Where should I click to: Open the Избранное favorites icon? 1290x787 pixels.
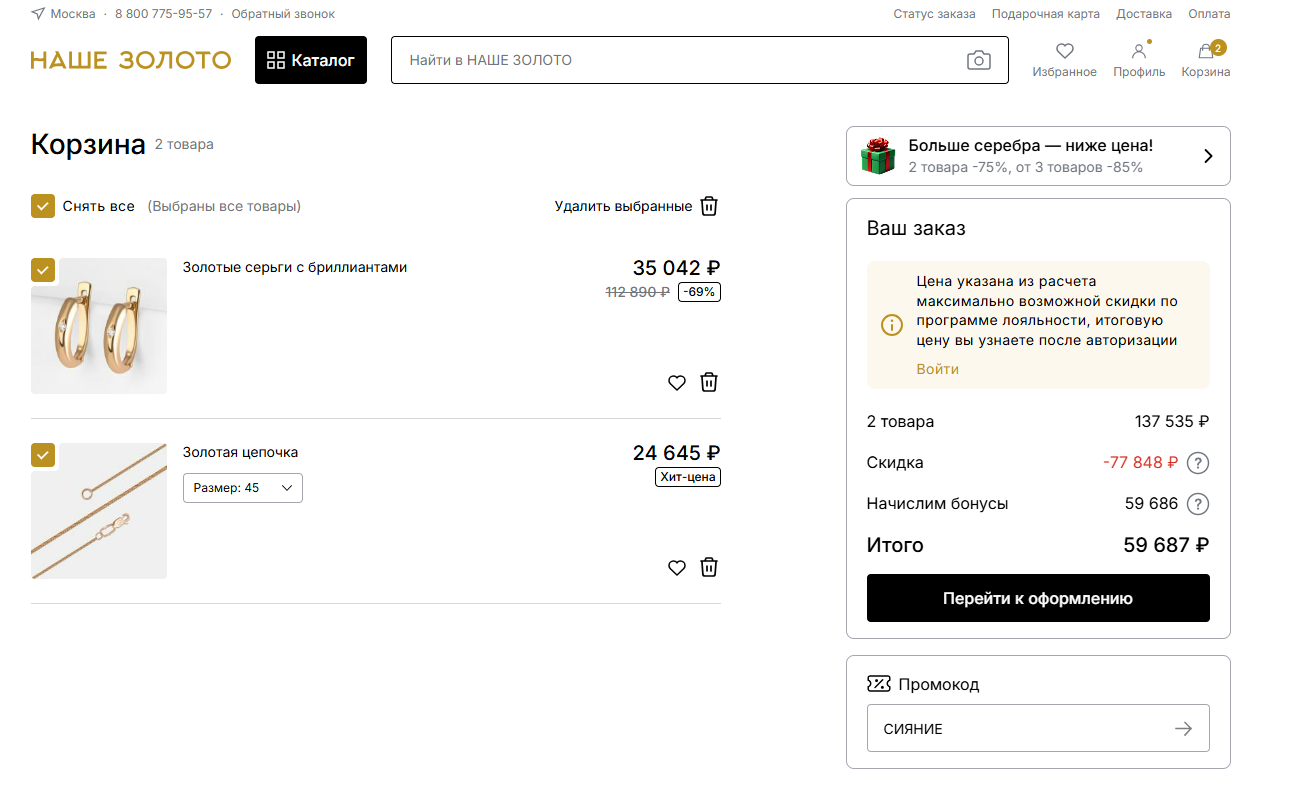[x=1064, y=52]
